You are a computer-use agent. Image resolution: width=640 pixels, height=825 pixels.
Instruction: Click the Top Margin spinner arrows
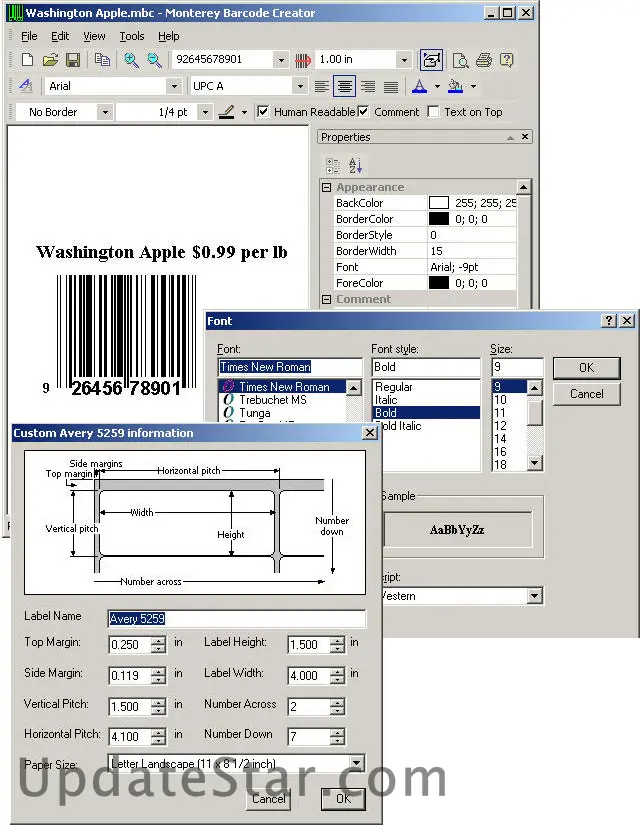tap(158, 644)
